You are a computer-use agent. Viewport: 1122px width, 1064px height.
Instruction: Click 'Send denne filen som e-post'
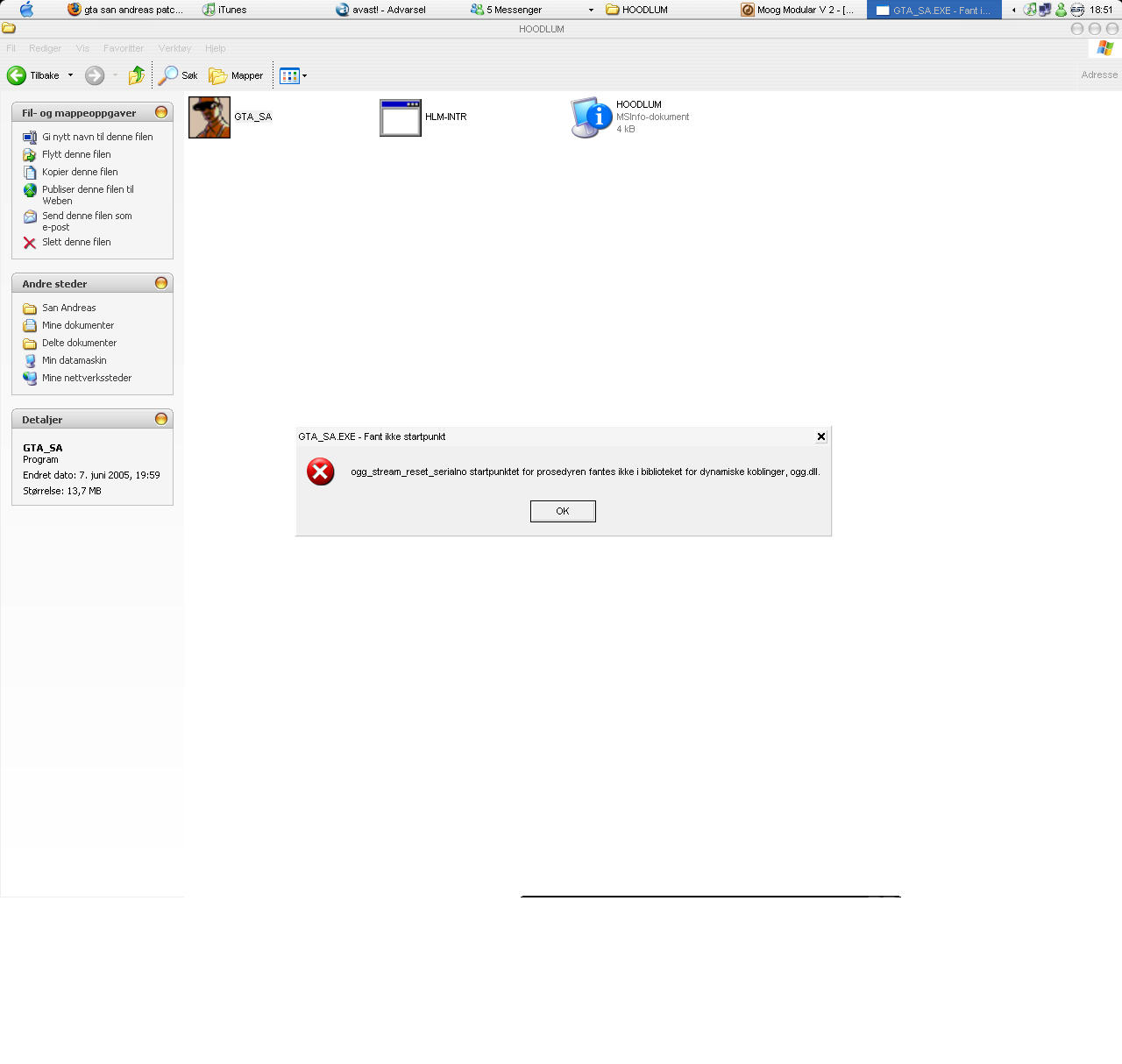(87, 221)
